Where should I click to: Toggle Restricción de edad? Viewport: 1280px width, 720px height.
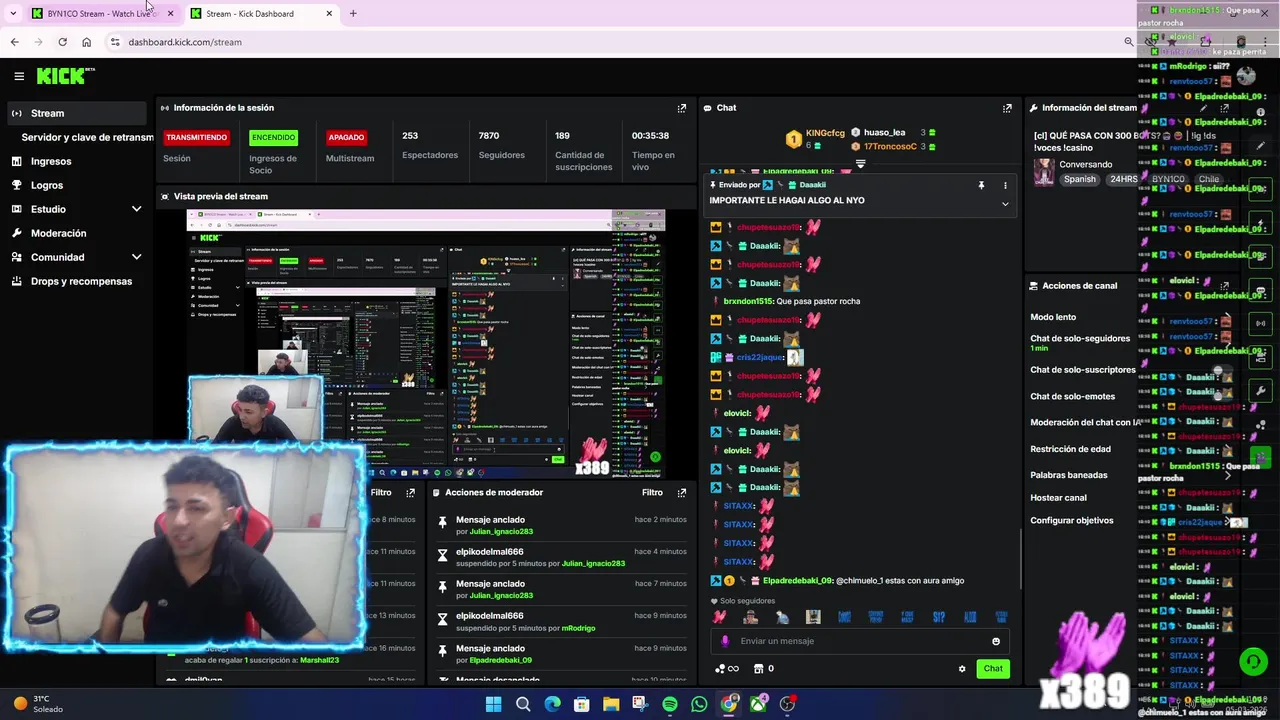1070,449
